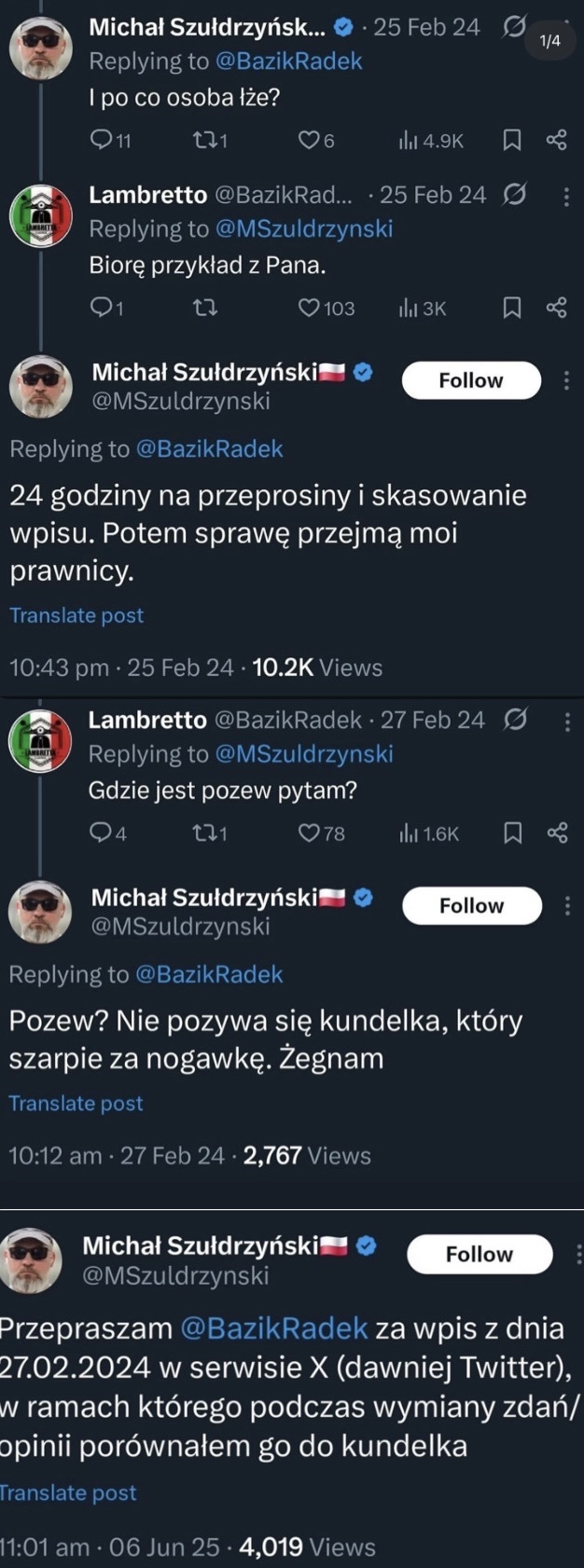This screenshot has width=584, height=1568.
Task: Translate the "24 godziny na przeprosiny" post
Action: (x=76, y=615)
